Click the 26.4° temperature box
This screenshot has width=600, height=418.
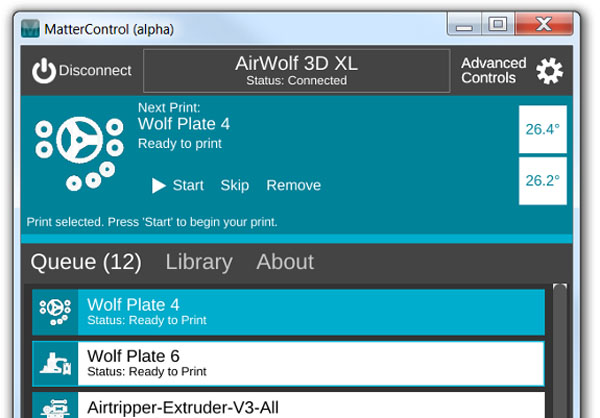tap(543, 129)
